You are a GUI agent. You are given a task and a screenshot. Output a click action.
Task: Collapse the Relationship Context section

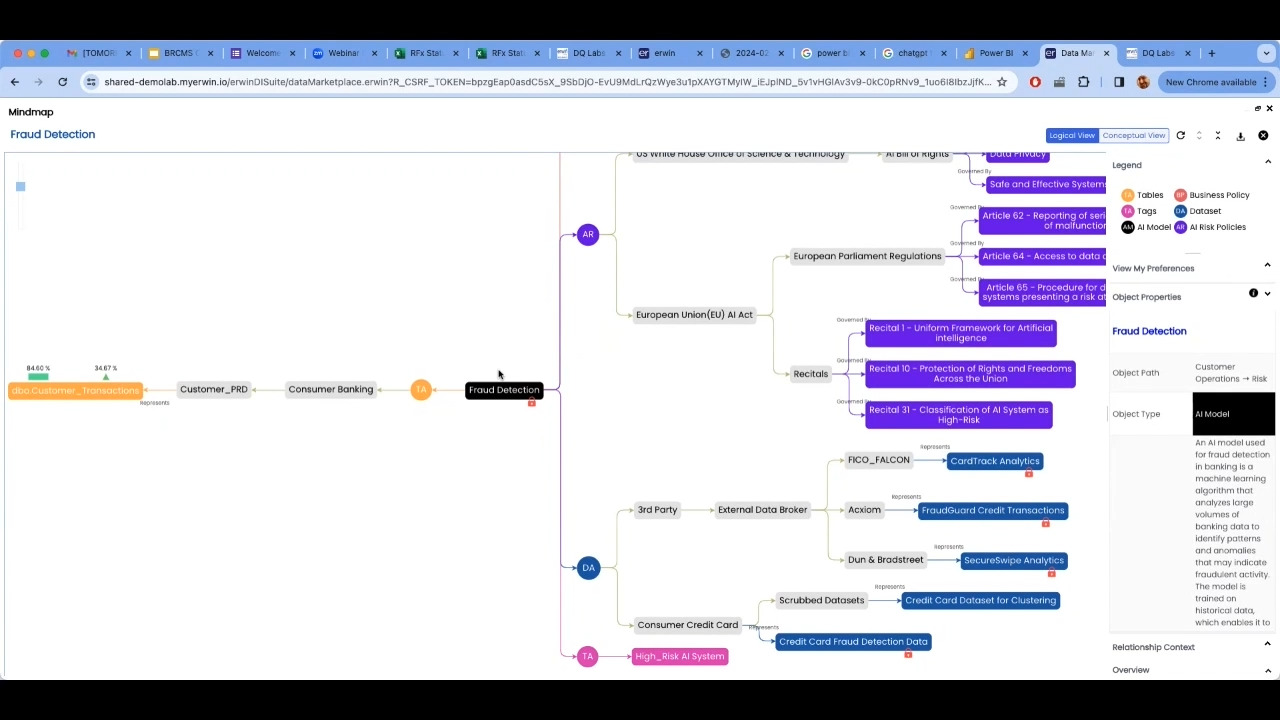[x=1267, y=644]
